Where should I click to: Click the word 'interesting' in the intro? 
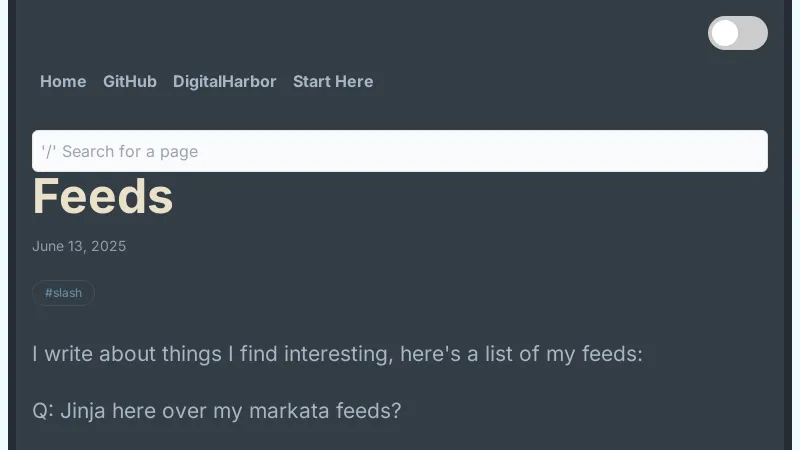(337, 354)
